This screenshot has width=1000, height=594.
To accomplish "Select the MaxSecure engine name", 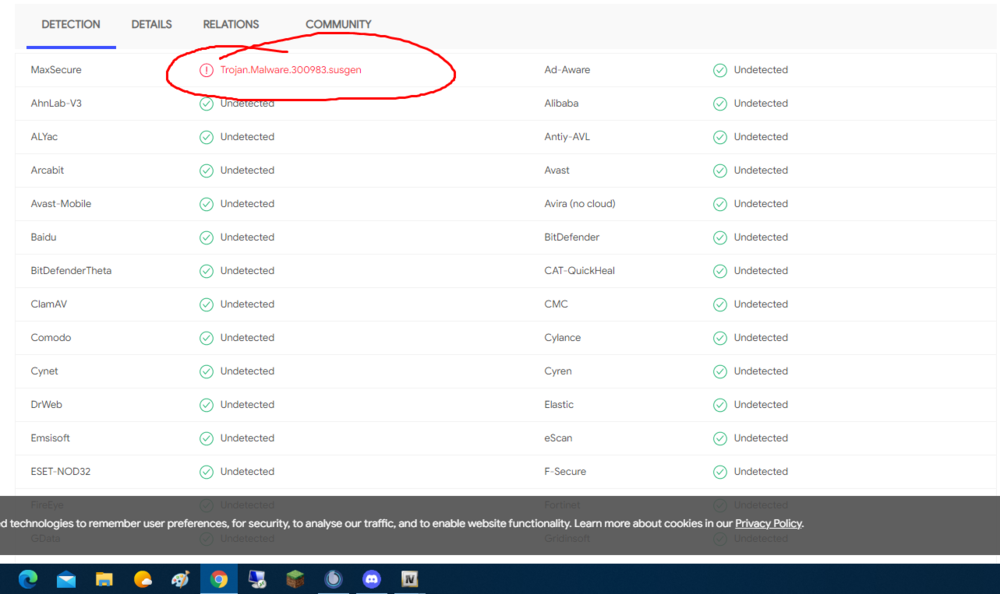I will pos(56,70).
